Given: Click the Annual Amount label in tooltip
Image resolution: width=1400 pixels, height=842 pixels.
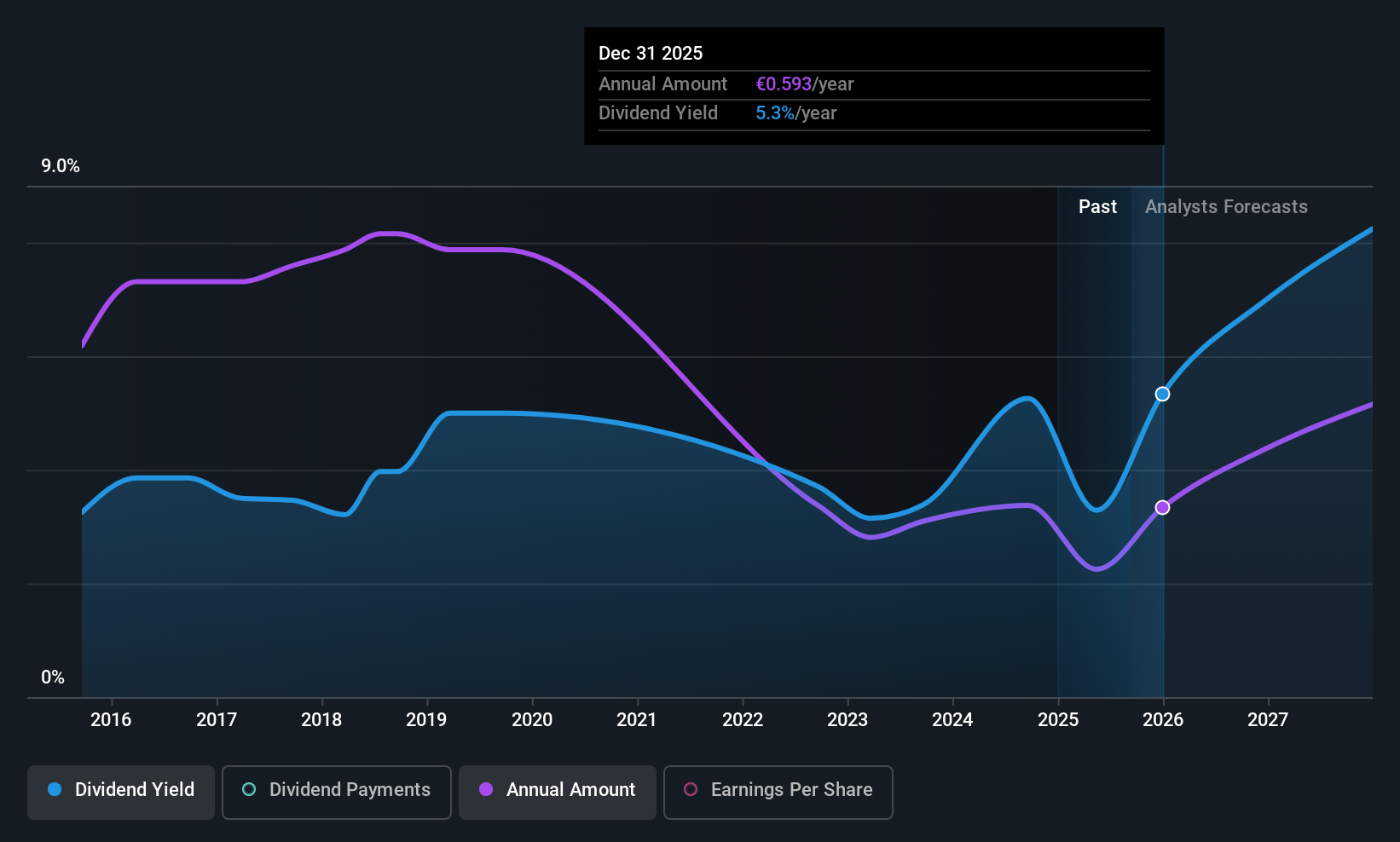Looking at the screenshot, I should 662,84.
